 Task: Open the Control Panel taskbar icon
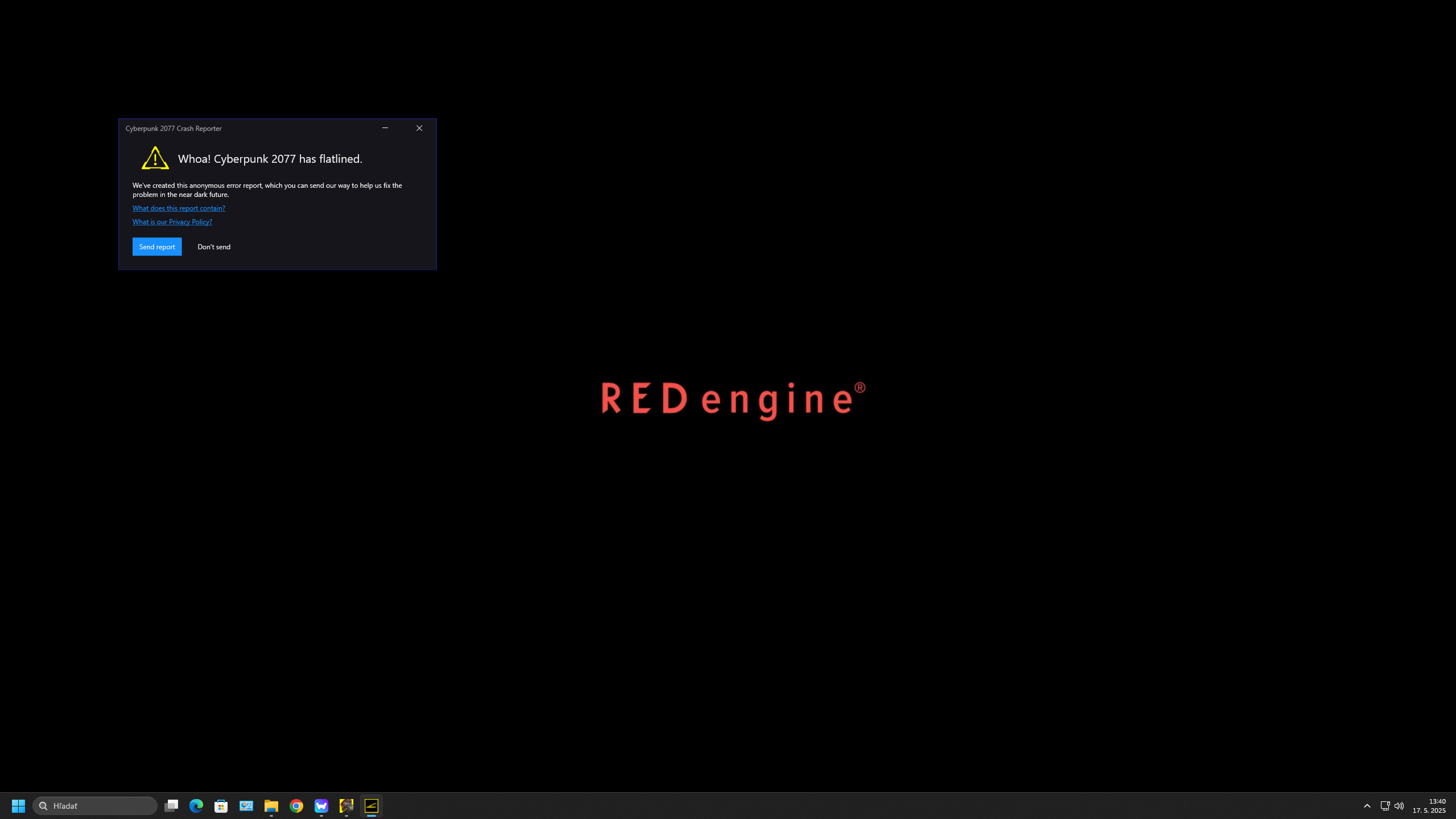point(246,806)
